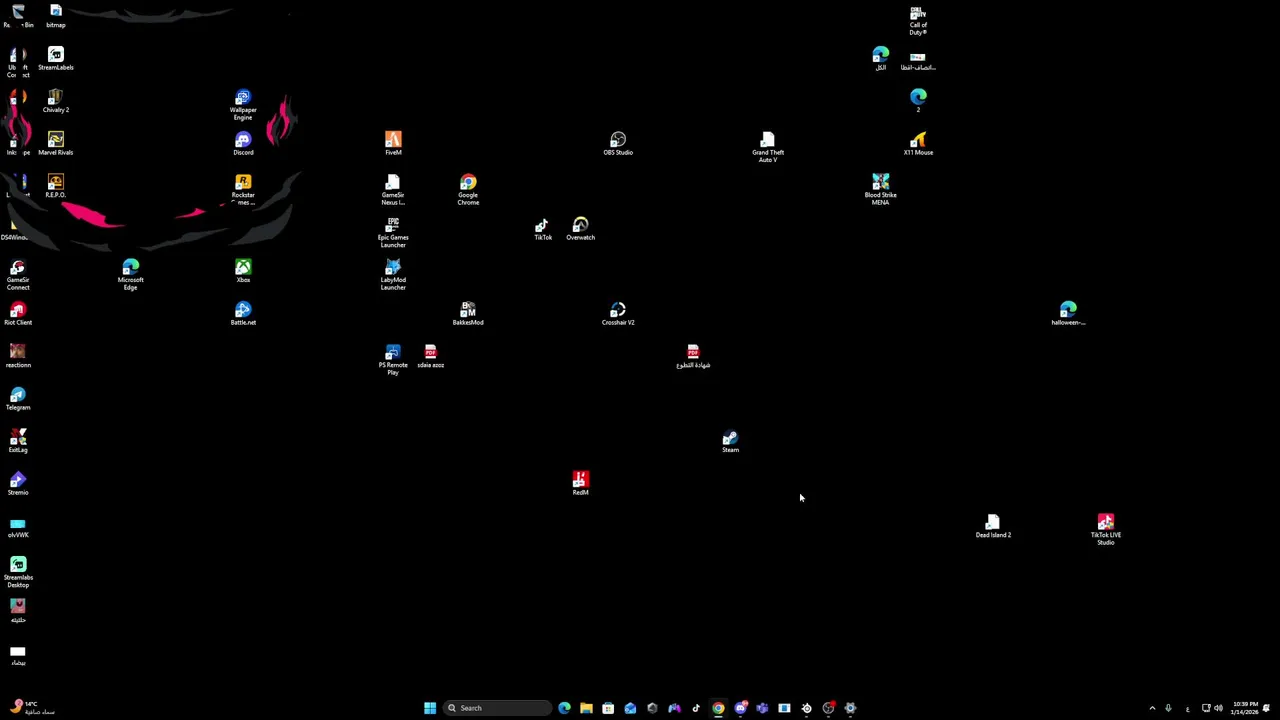Image resolution: width=1280 pixels, height=720 pixels.
Task: Open the Battle.net desktop shortcut
Action: [243, 313]
